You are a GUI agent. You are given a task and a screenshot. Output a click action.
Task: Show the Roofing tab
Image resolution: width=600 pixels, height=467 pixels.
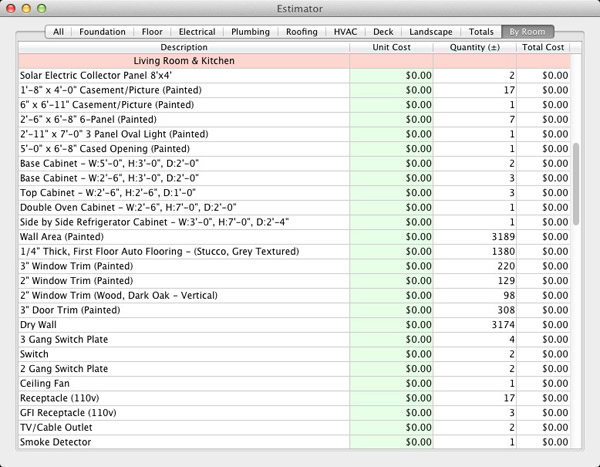[x=301, y=32]
